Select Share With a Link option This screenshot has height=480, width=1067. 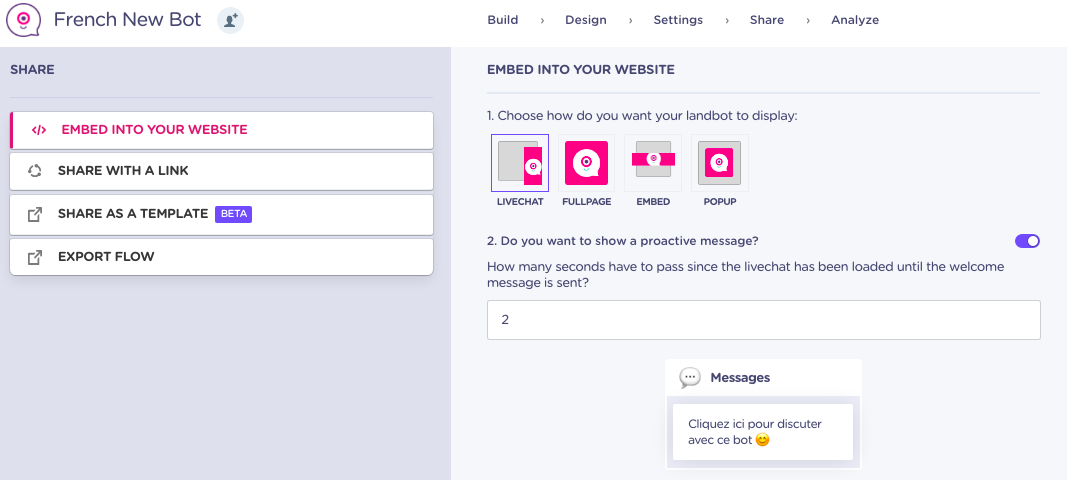[222, 171]
